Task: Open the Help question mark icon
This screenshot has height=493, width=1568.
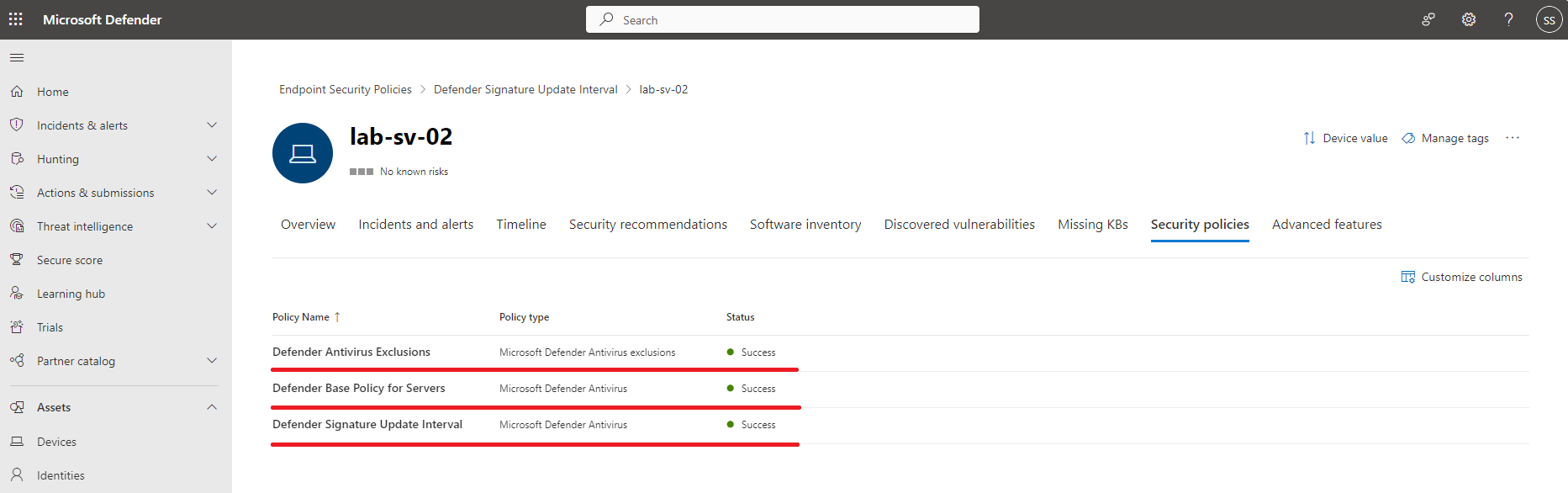Action: click(1509, 19)
